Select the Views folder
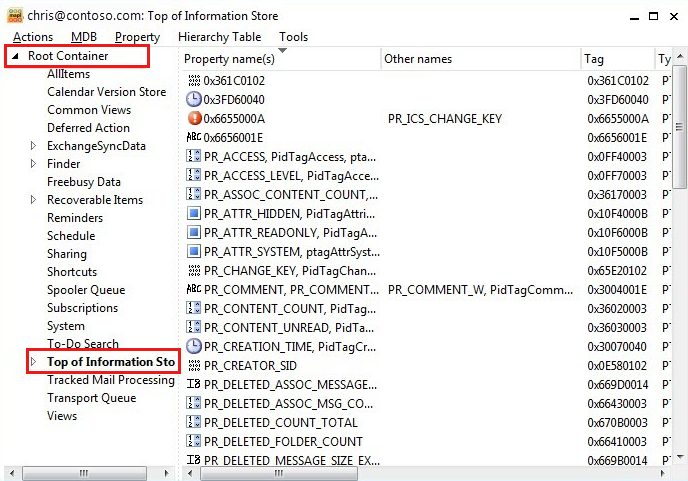Screen dimensions: 688x481 [62, 416]
